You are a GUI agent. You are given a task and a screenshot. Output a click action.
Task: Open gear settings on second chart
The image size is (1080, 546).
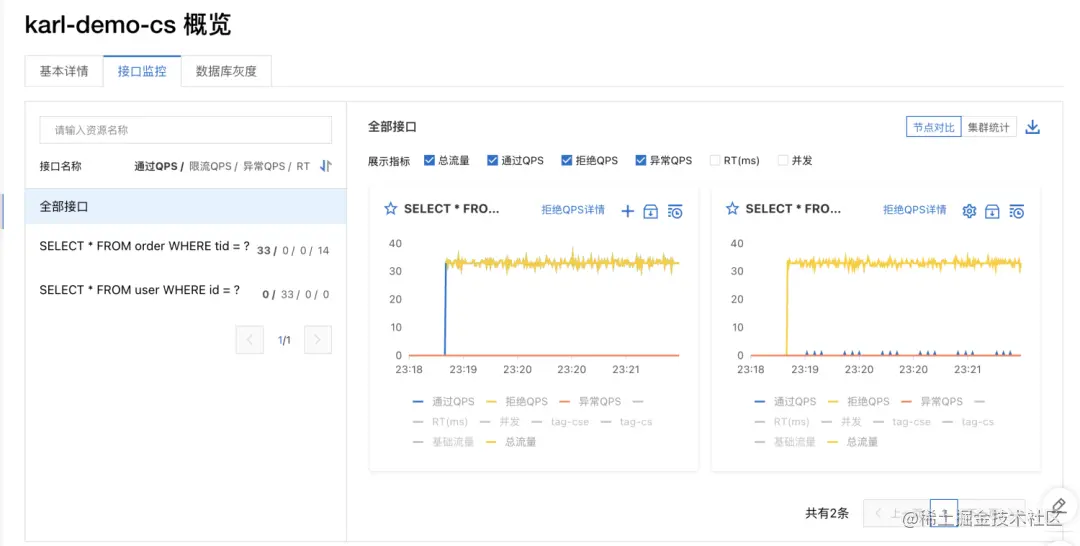click(969, 211)
